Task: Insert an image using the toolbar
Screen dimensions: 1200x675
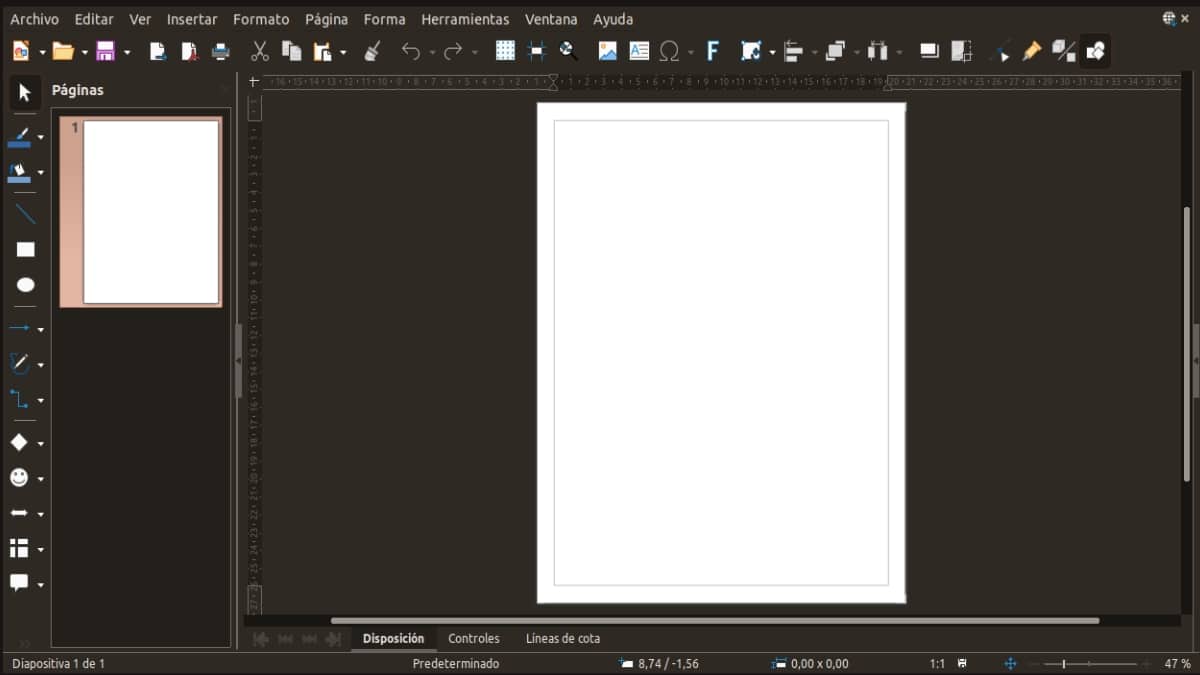Action: click(607, 50)
